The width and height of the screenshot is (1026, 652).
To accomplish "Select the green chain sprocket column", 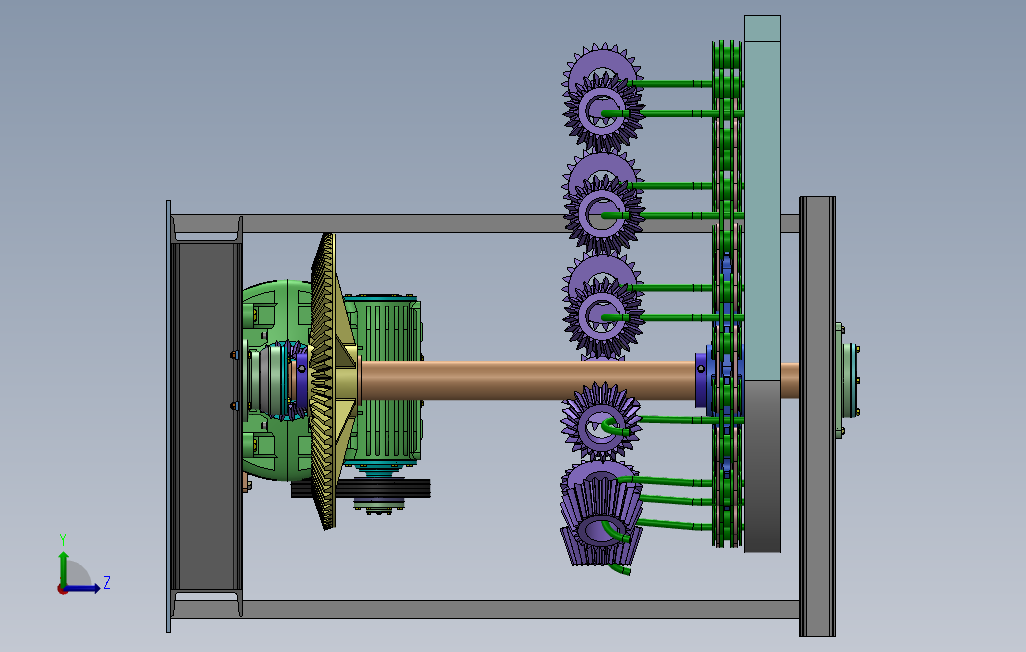I will [727, 295].
